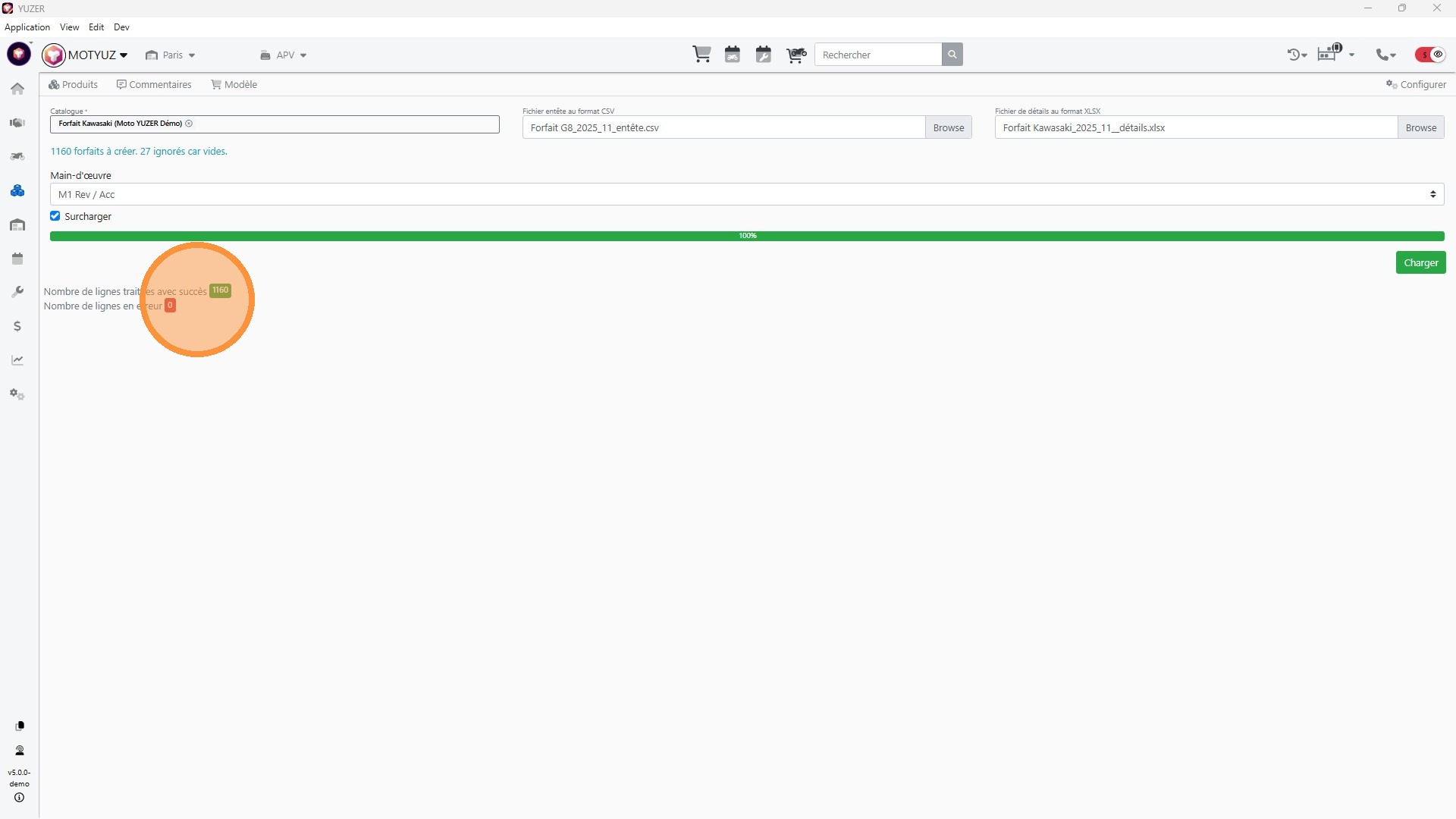1456x819 pixels.
Task: Click the search magnifier button
Action: [x=952, y=55]
